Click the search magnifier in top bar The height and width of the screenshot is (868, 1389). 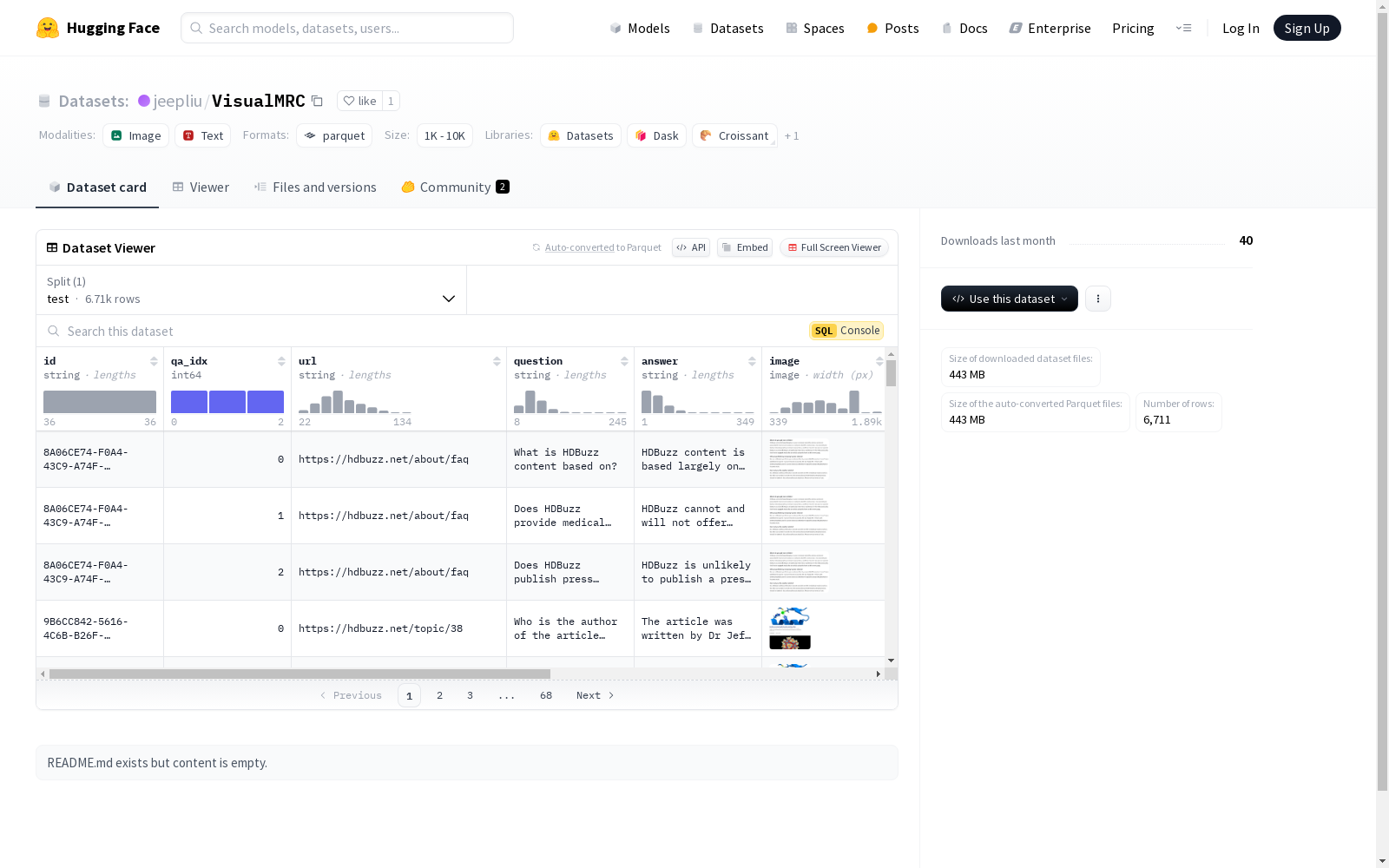(196, 28)
